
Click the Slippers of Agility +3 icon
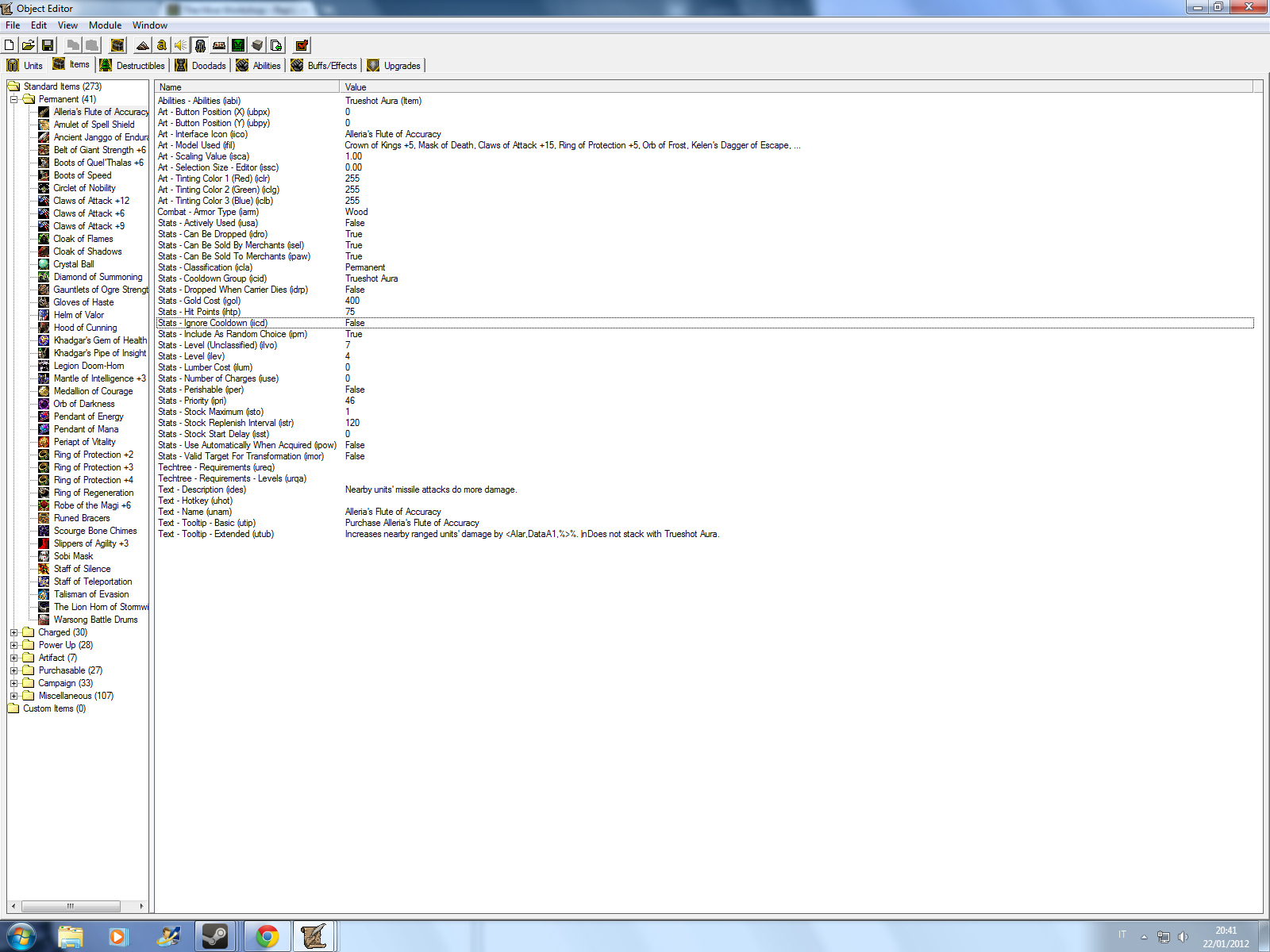(44, 543)
